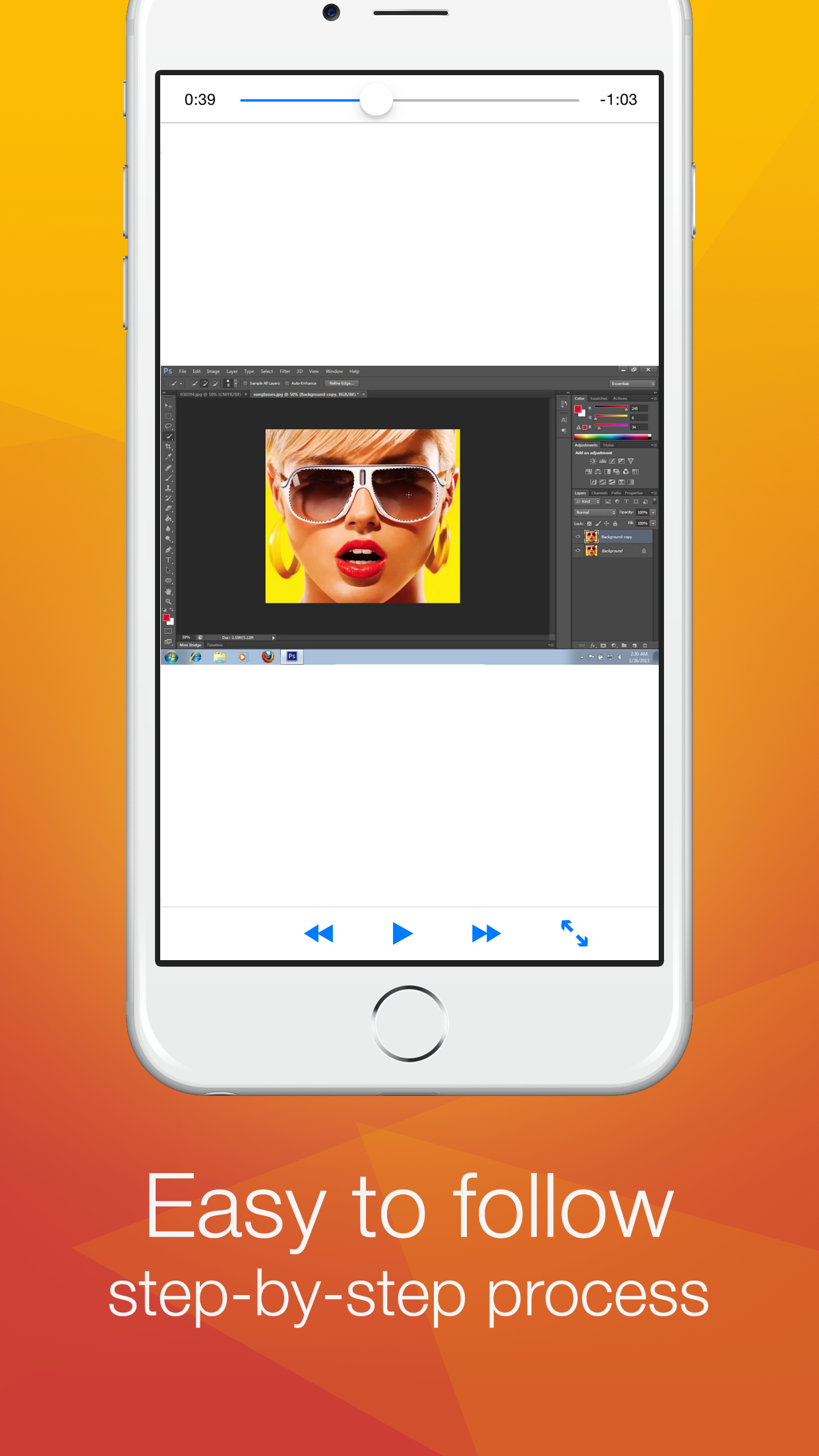This screenshot has height=1456, width=819.
Task: Click the fast-forward button
Action: click(487, 933)
